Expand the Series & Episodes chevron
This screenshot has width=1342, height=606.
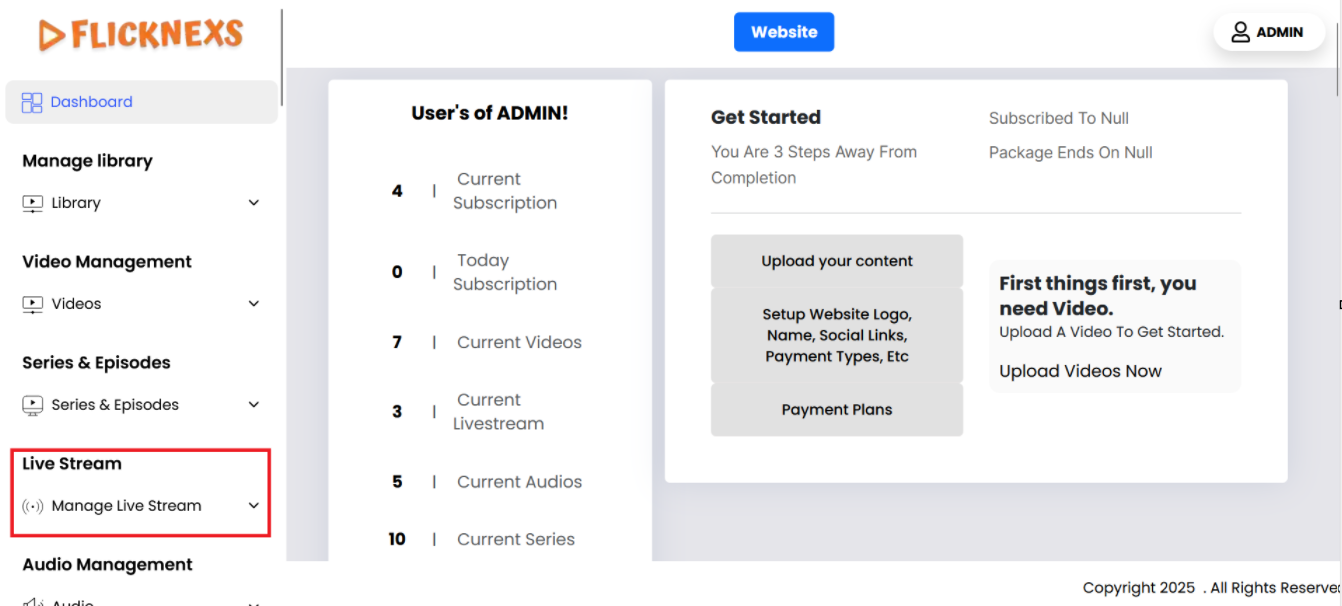click(x=254, y=405)
